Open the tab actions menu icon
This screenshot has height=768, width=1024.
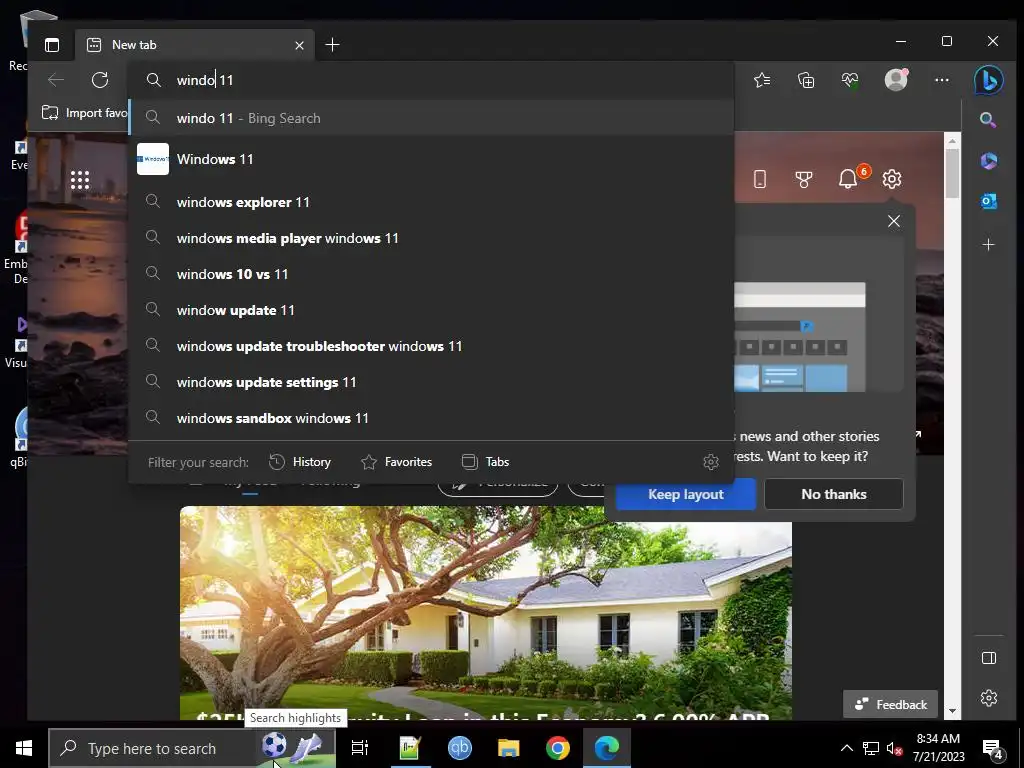coord(52,45)
